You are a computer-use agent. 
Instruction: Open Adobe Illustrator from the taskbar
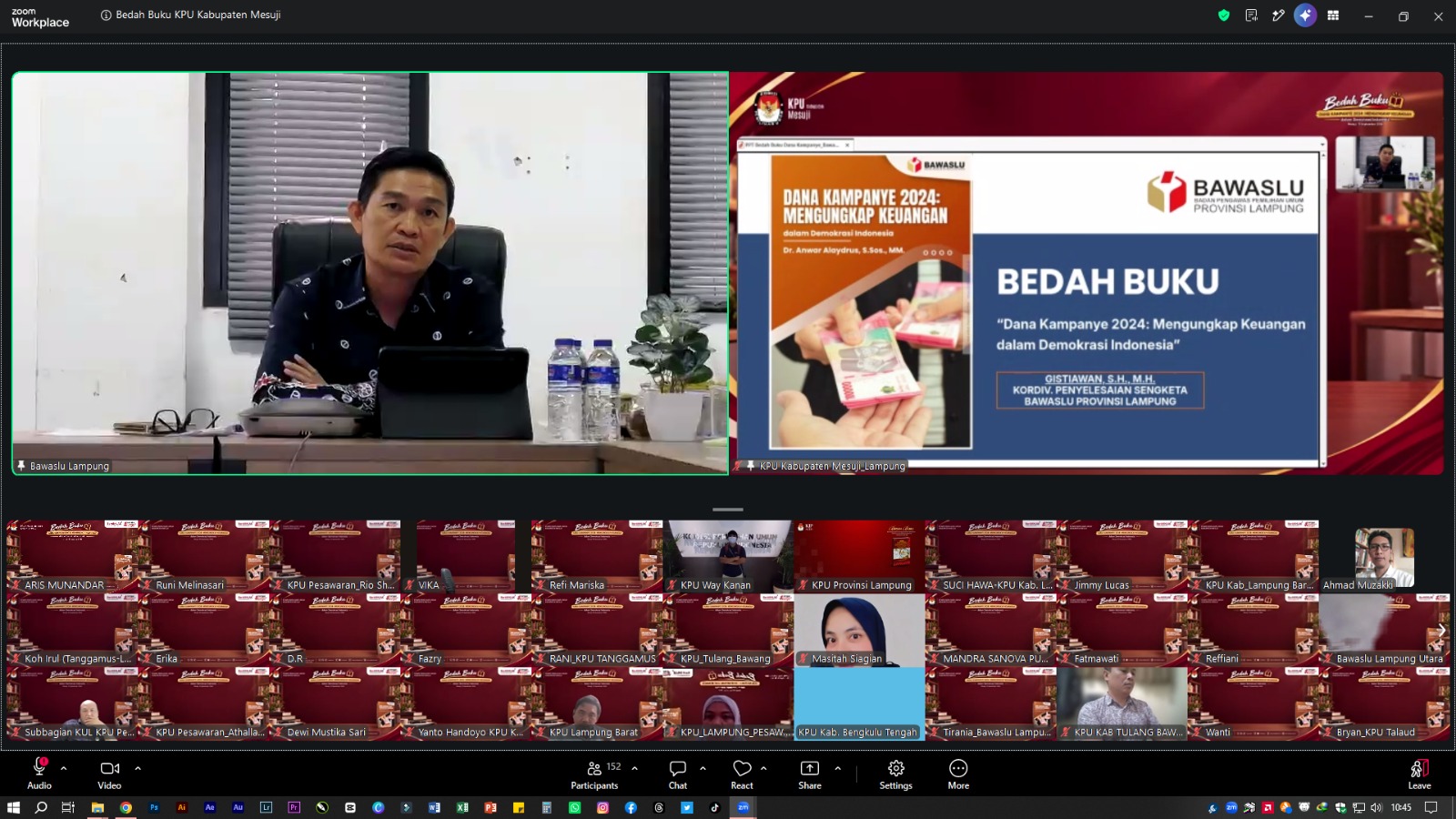182,807
